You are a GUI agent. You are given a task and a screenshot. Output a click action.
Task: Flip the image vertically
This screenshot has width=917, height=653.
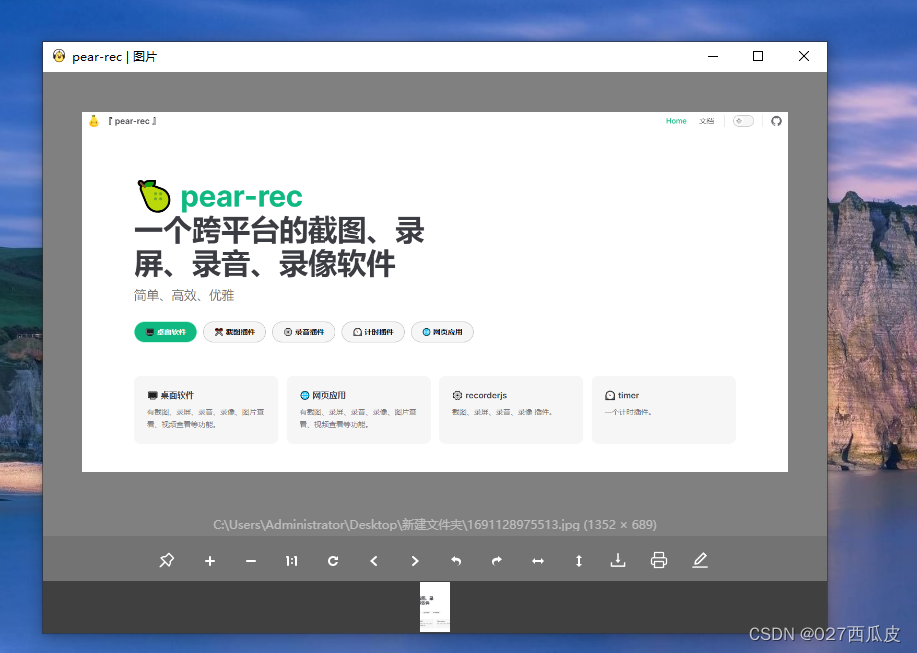578,560
